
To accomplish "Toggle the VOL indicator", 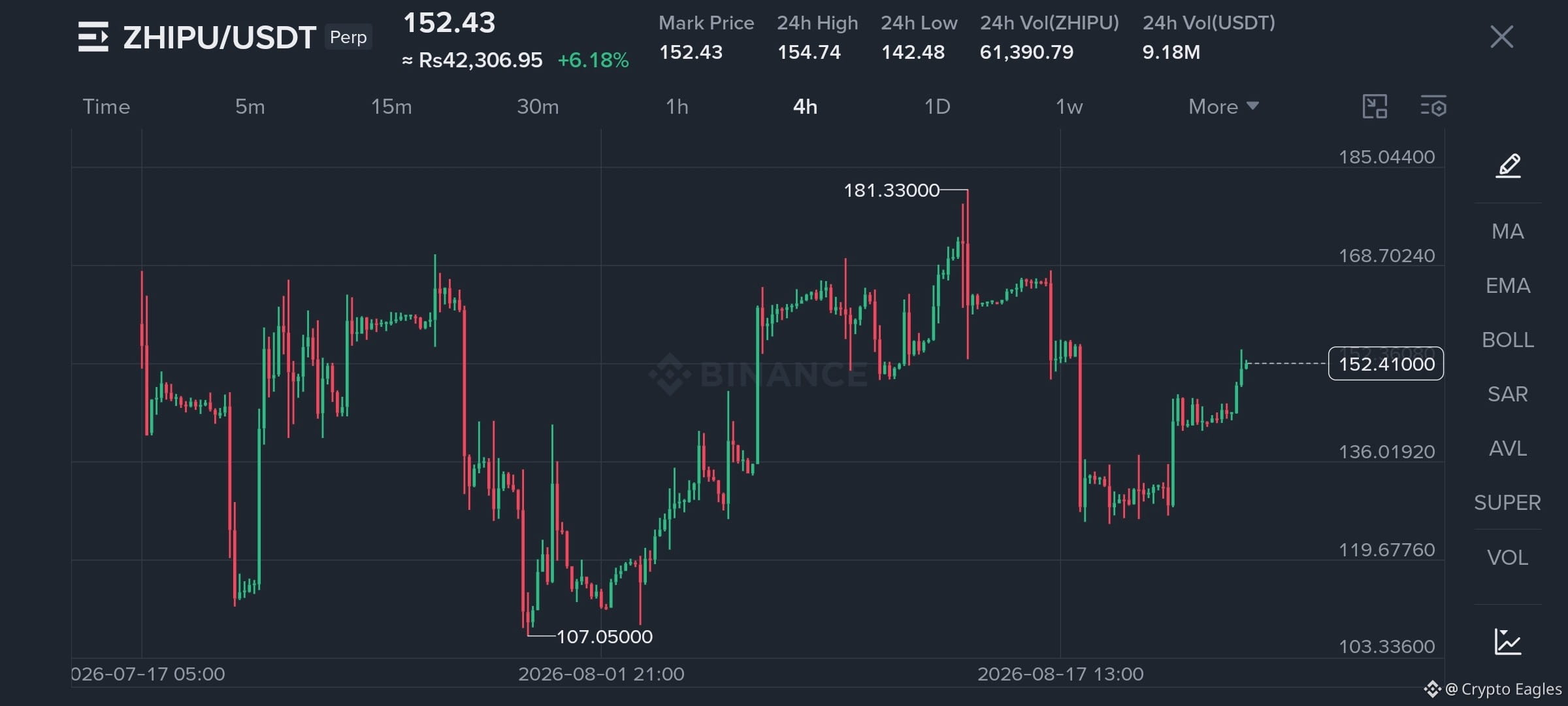I will (x=1508, y=558).
